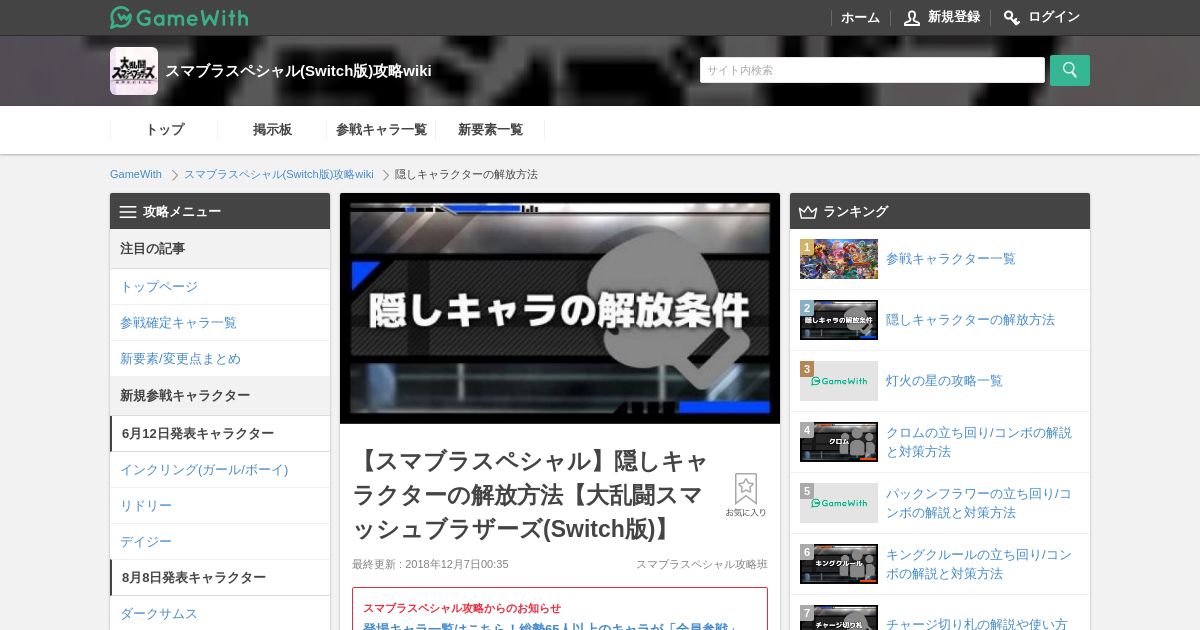Click the green search magnifier button
The width and height of the screenshot is (1200, 630).
coord(1070,70)
